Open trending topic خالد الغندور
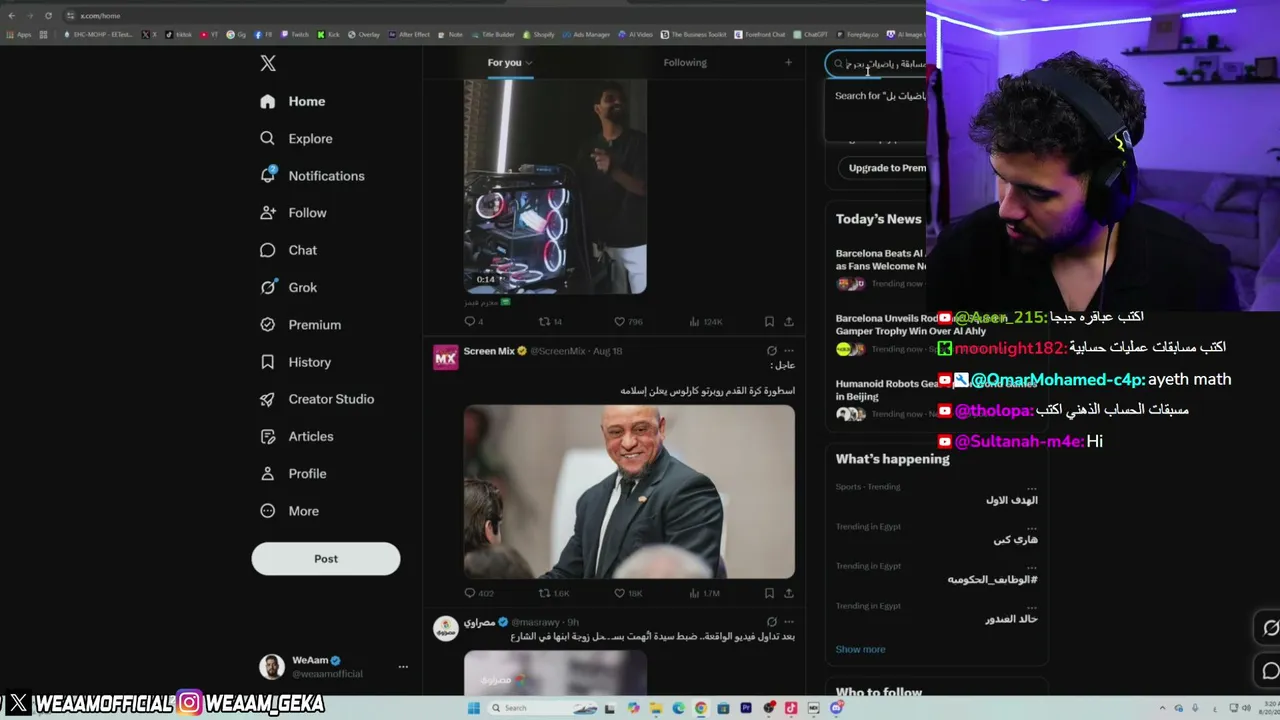1280x720 pixels. [x=1011, y=619]
